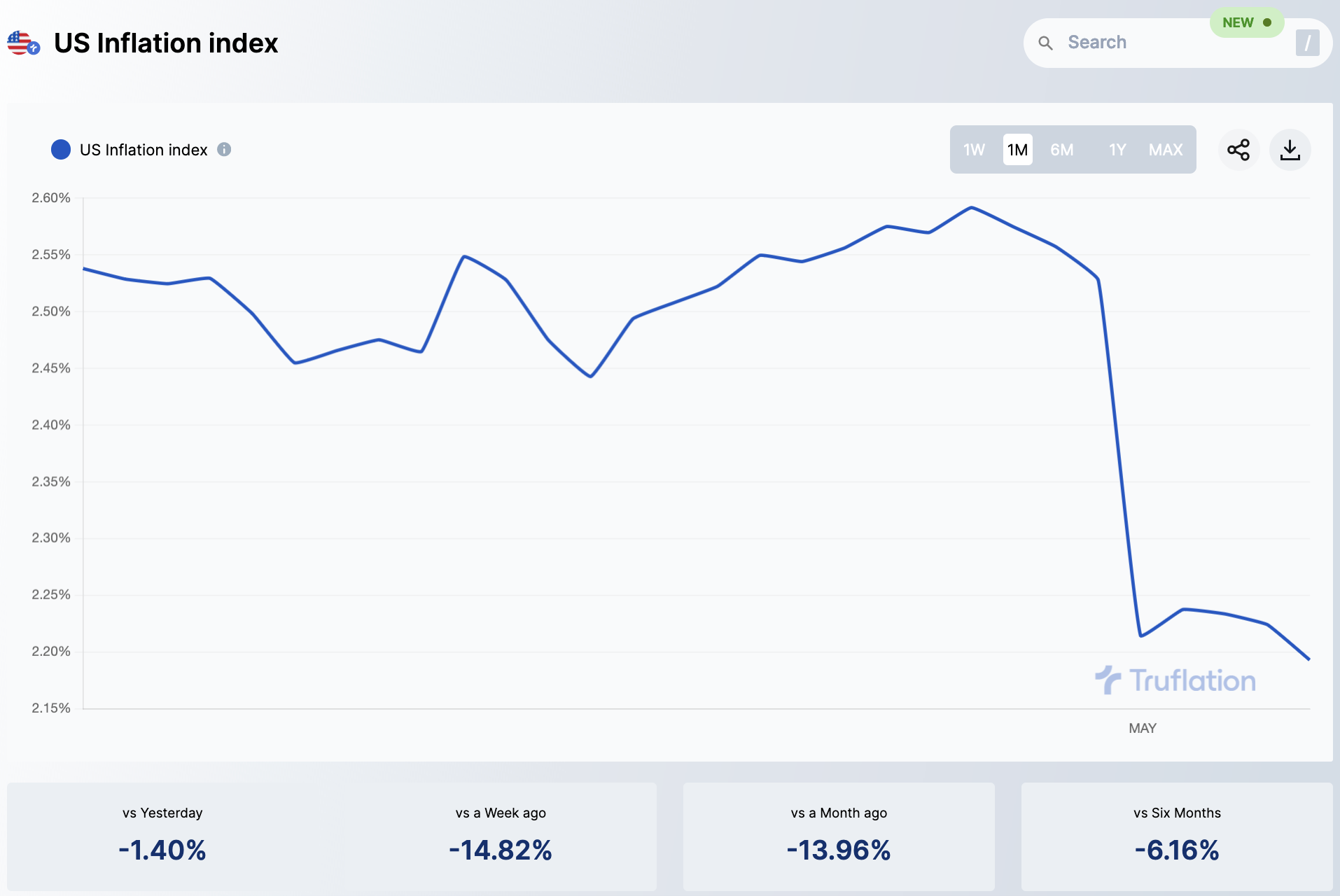Viewport: 1340px width, 896px height.
Task: Switch chart to 6M range
Action: (1061, 150)
